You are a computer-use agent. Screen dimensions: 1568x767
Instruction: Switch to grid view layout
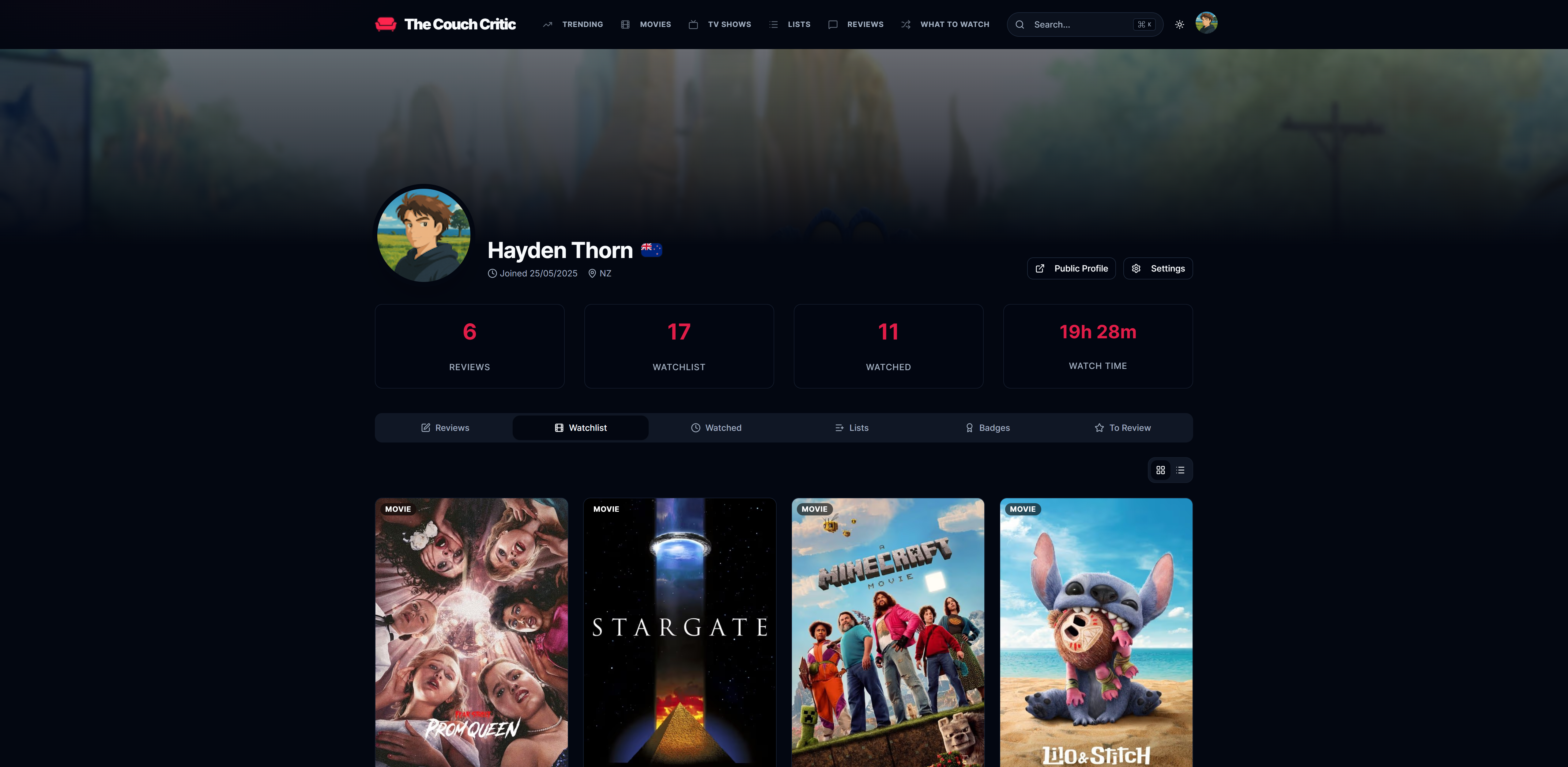click(1160, 470)
